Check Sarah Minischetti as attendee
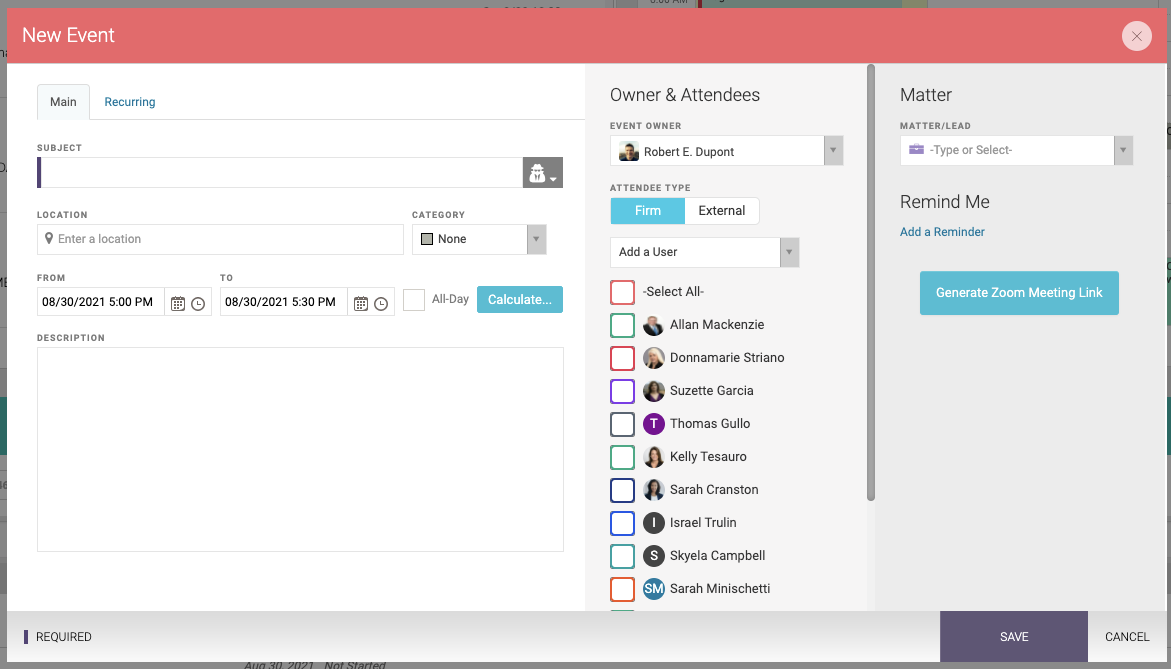Screen dimensions: 1171x669 [x=622, y=588]
